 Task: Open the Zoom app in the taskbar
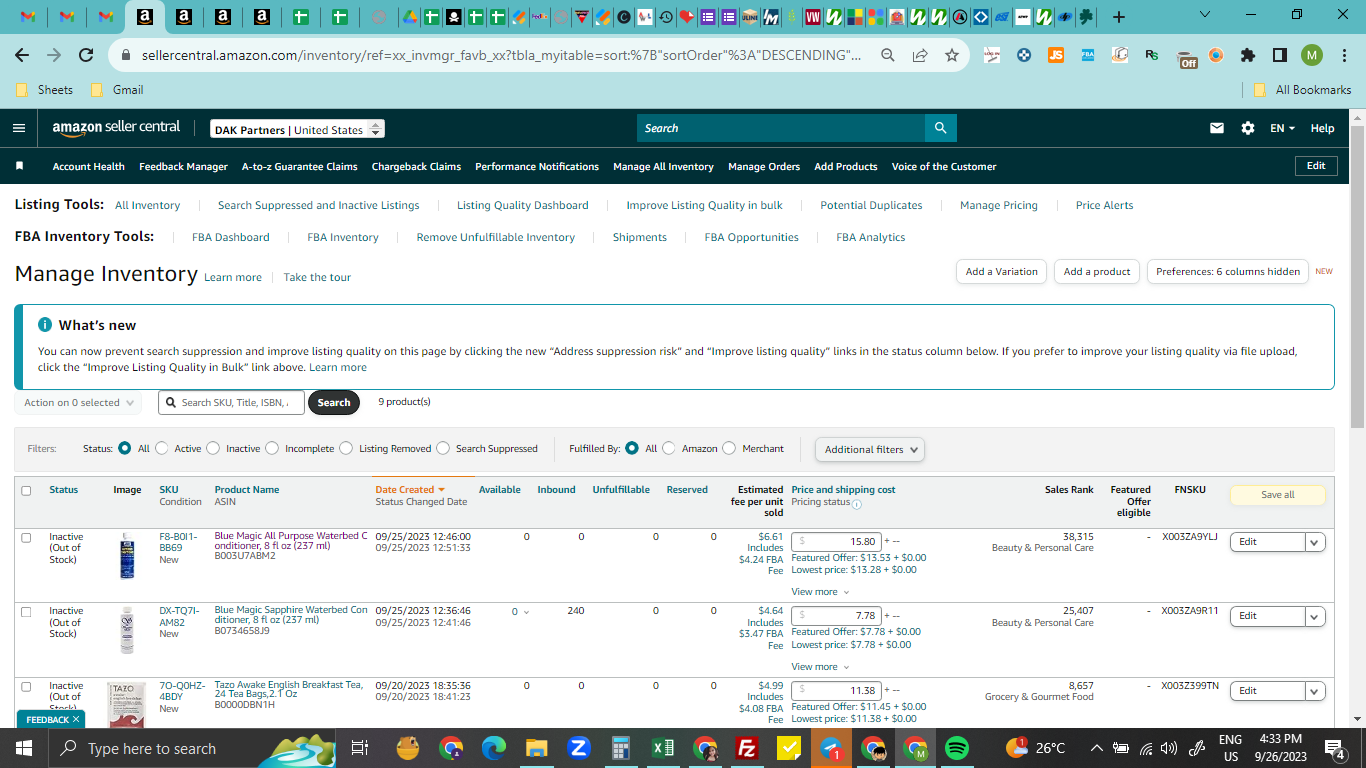pyautogui.click(x=578, y=748)
